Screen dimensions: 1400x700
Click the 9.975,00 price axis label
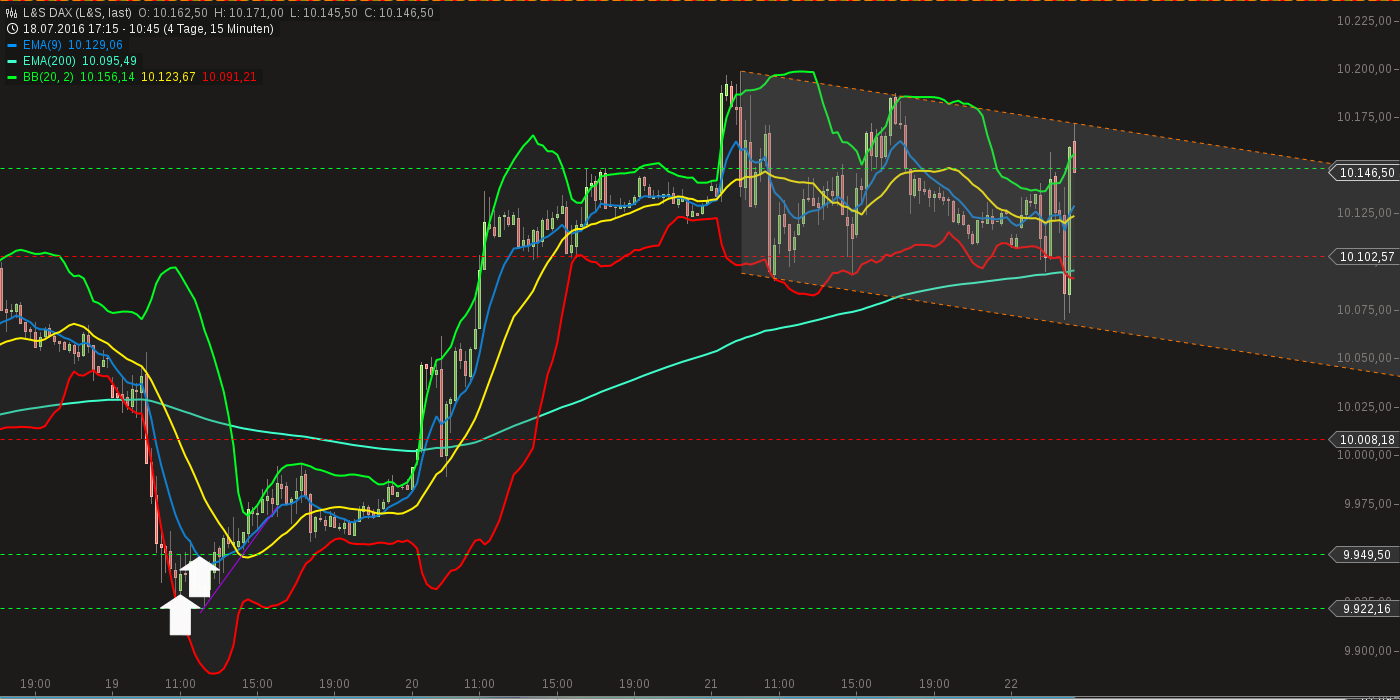1369,503
